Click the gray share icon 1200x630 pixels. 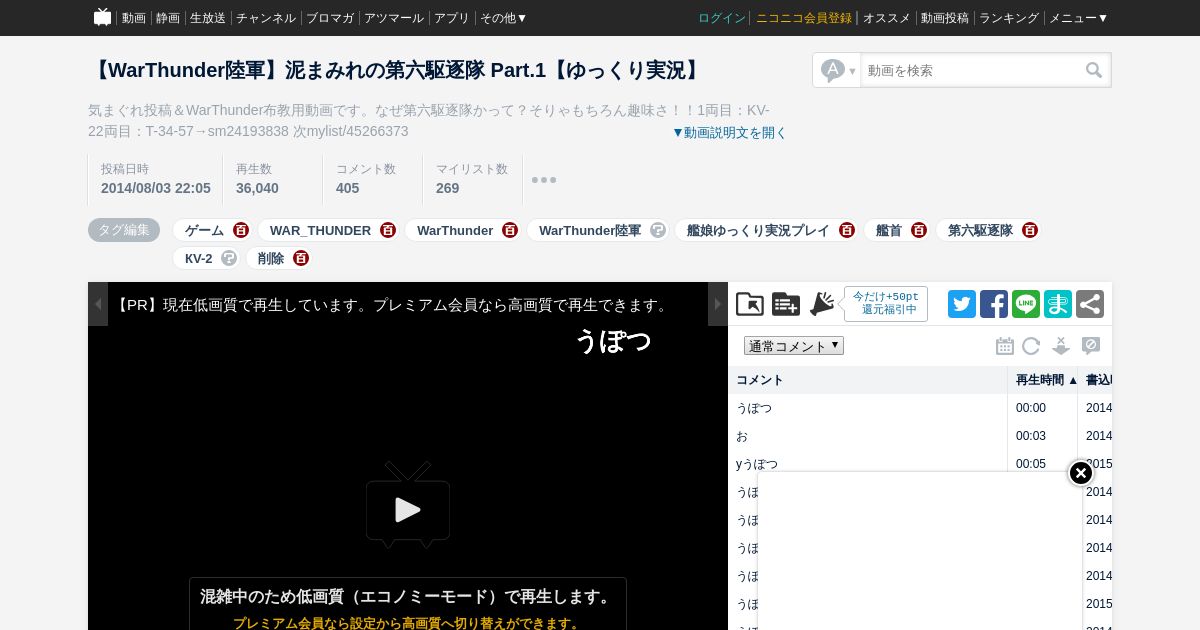(x=1090, y=304)
